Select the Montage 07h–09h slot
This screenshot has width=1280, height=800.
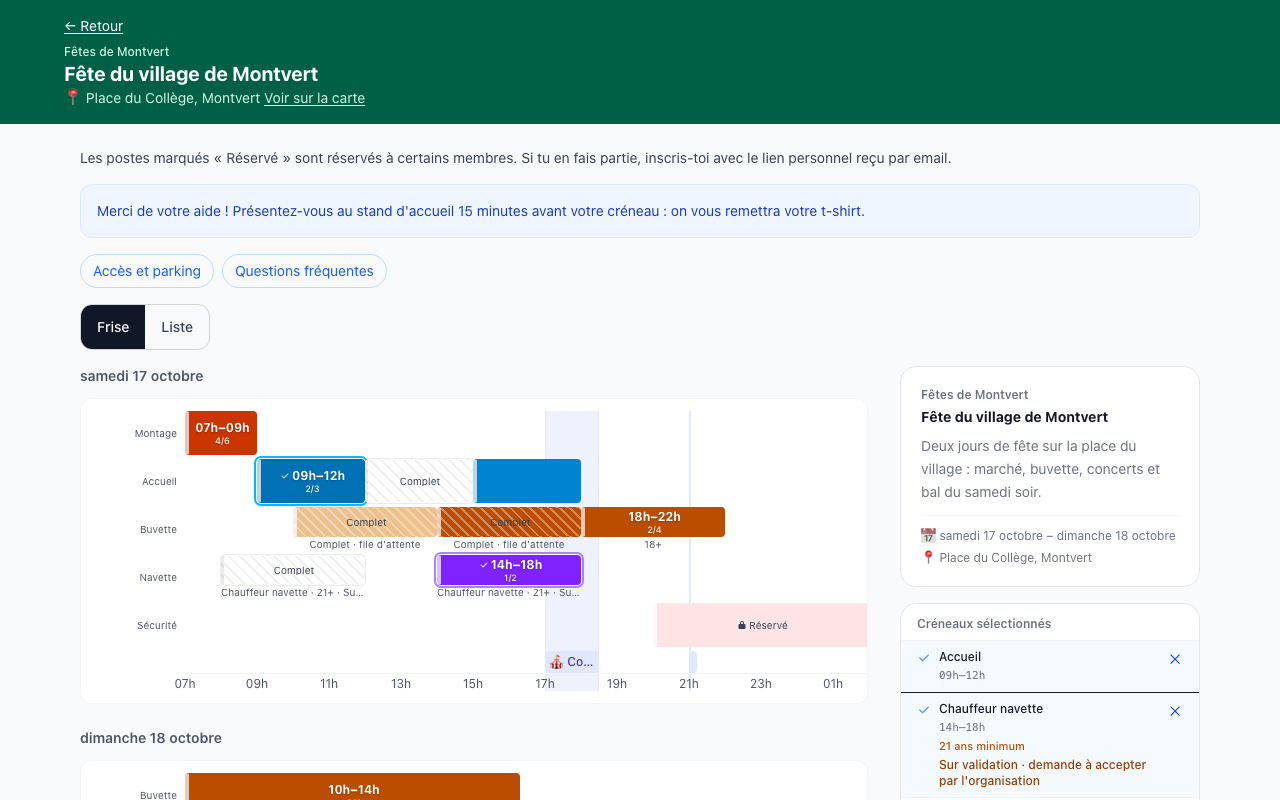tap(222, 433)
